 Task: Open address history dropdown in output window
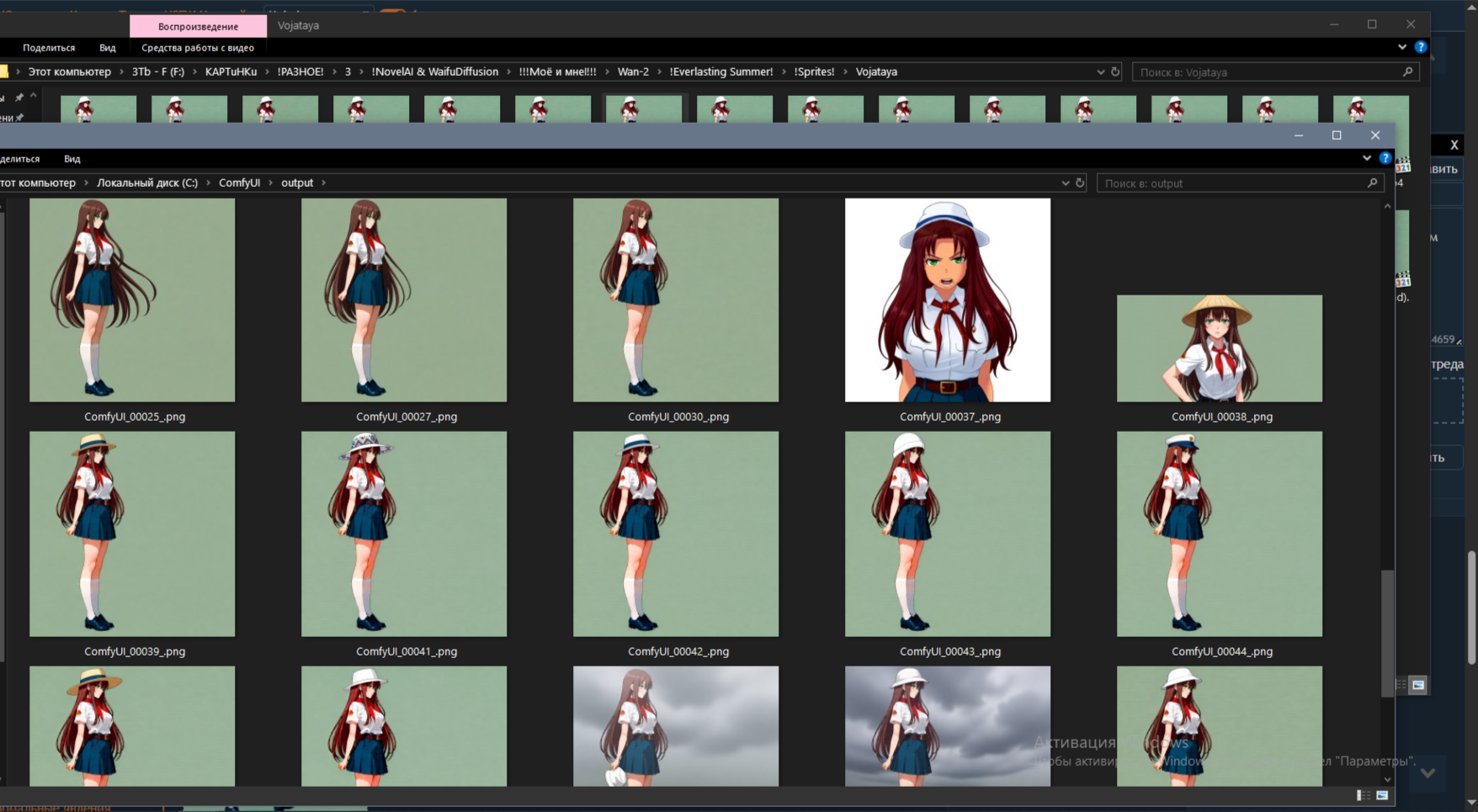coord(1065,183)
